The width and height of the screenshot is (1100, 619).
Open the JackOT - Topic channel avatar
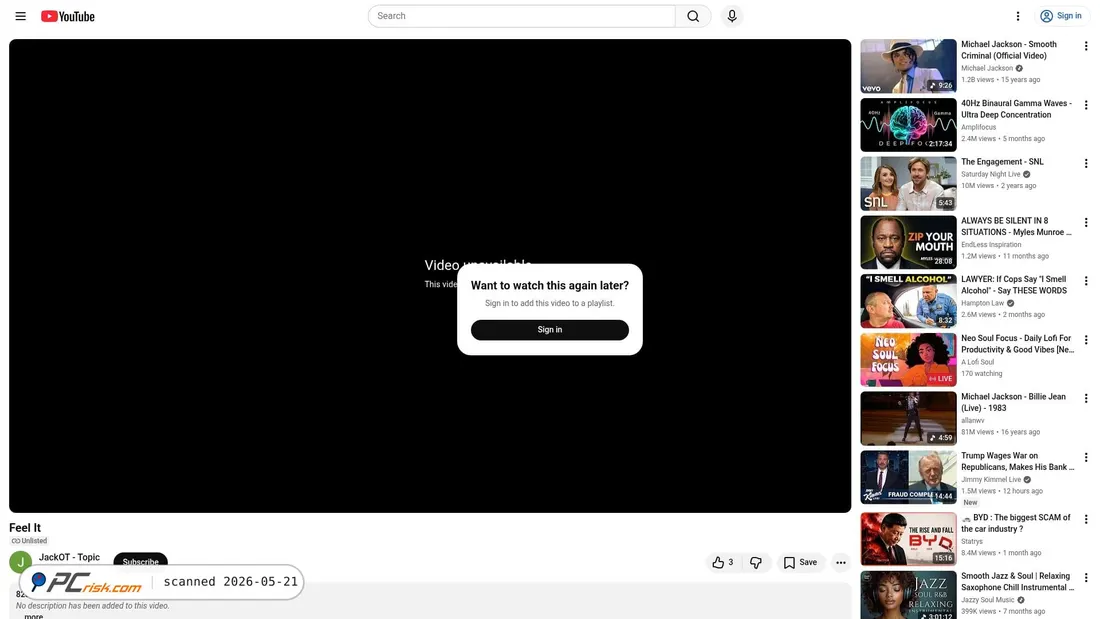coord(20,562)
